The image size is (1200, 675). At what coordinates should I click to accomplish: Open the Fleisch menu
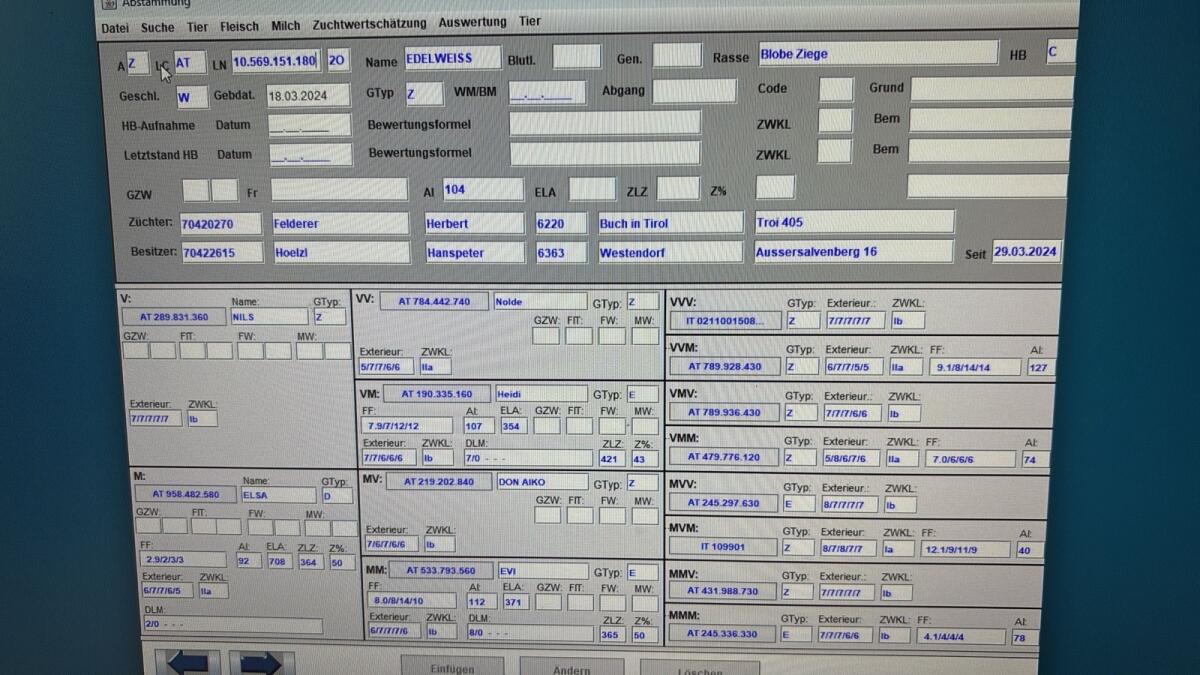click(x=239, y=27)
